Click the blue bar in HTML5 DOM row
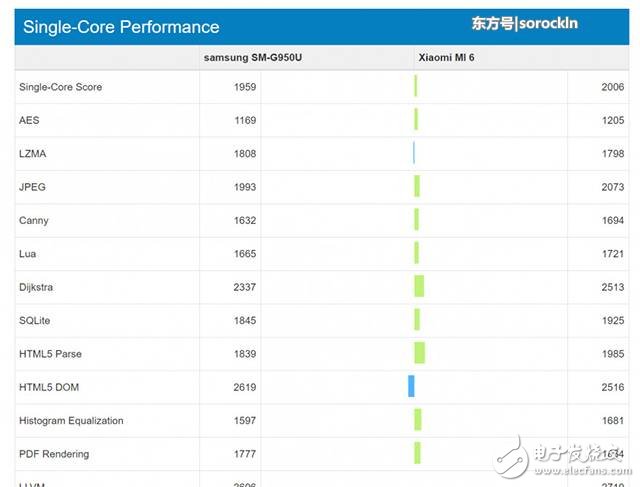Viewport: 640px width, 487px height. (411, 387)
